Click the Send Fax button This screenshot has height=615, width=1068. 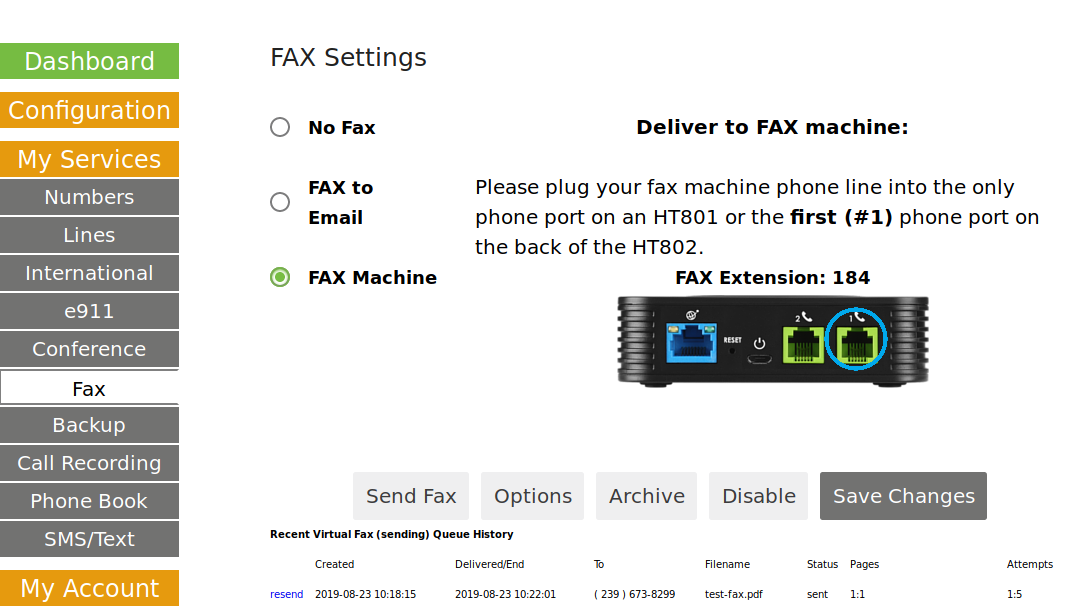(411, 496)
